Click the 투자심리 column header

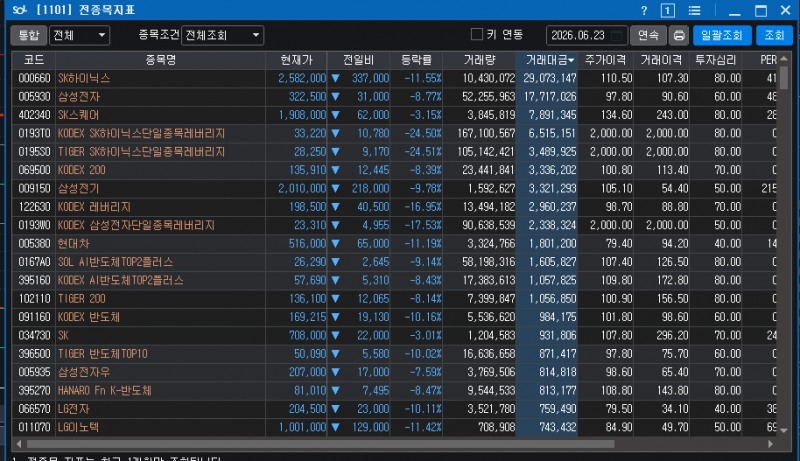point(716,60)
